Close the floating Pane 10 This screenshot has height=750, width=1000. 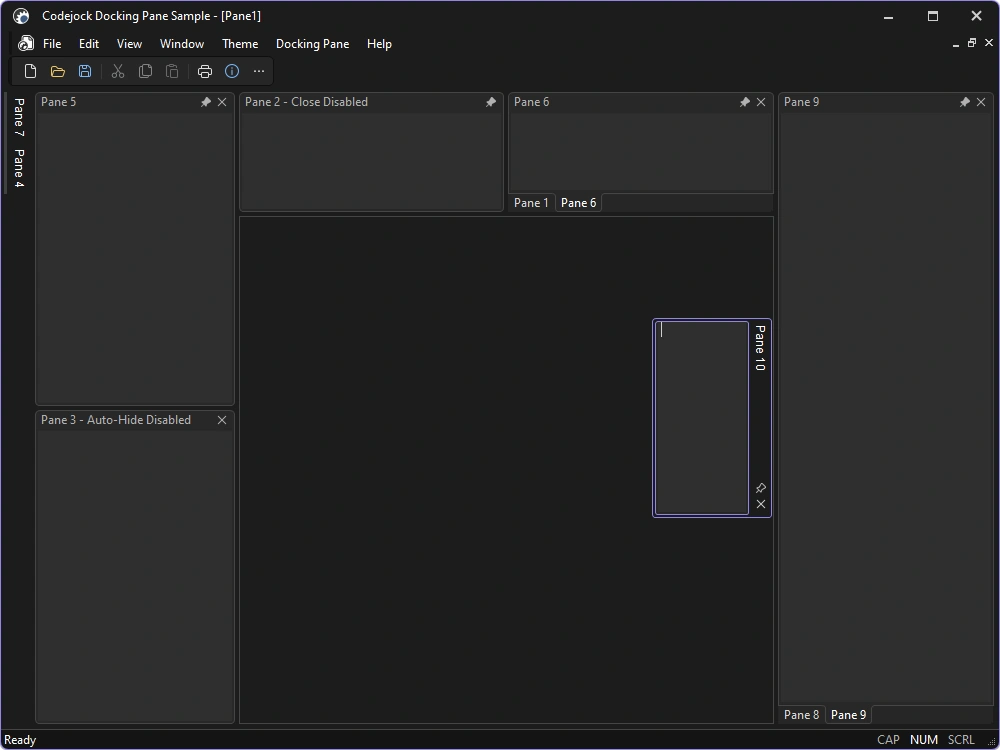tap(760, 504)
